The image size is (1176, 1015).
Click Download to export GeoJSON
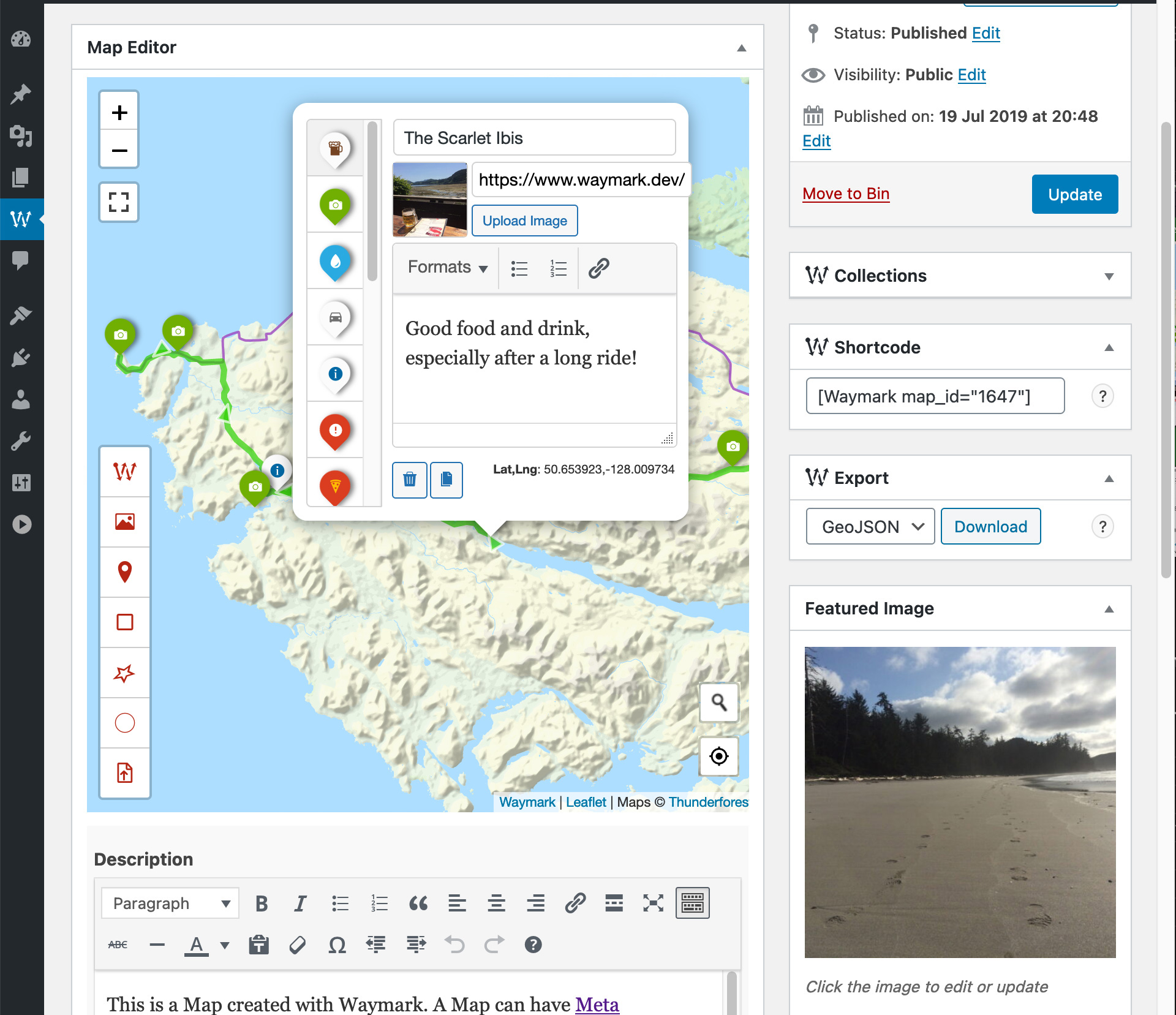[x=990, y=525]
